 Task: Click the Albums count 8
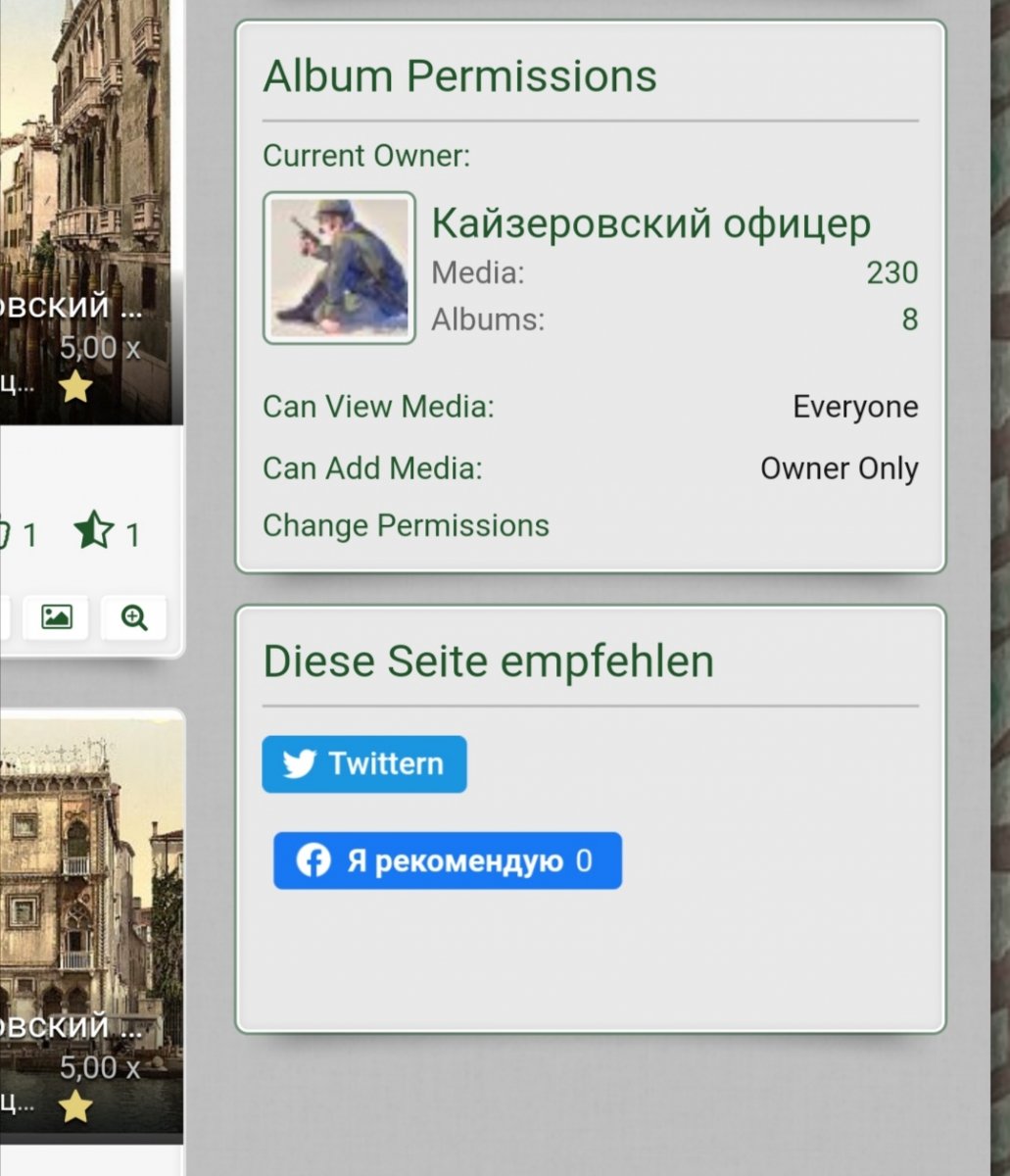pyautogui.click(x=910, y=319)
